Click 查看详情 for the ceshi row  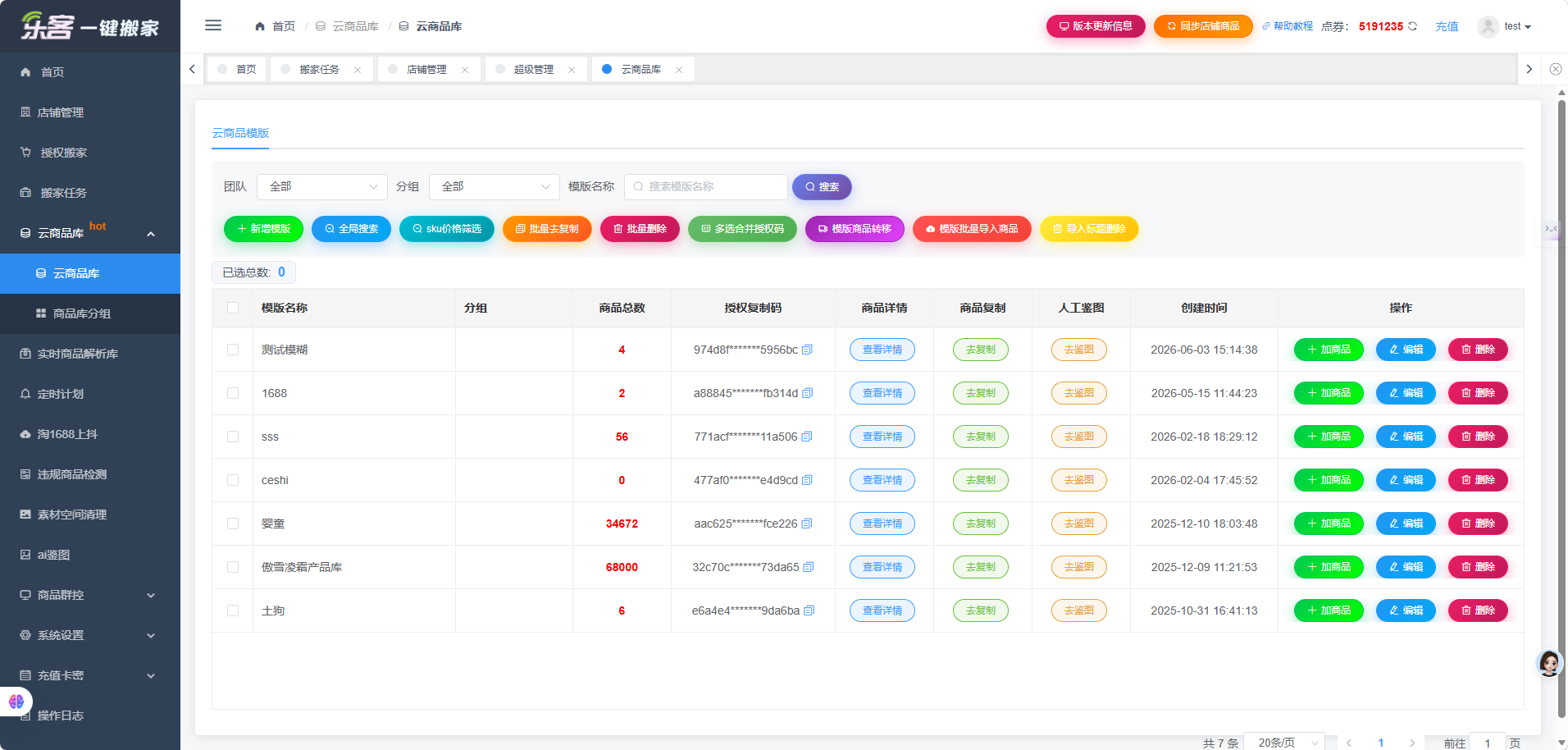coord(882,480)
